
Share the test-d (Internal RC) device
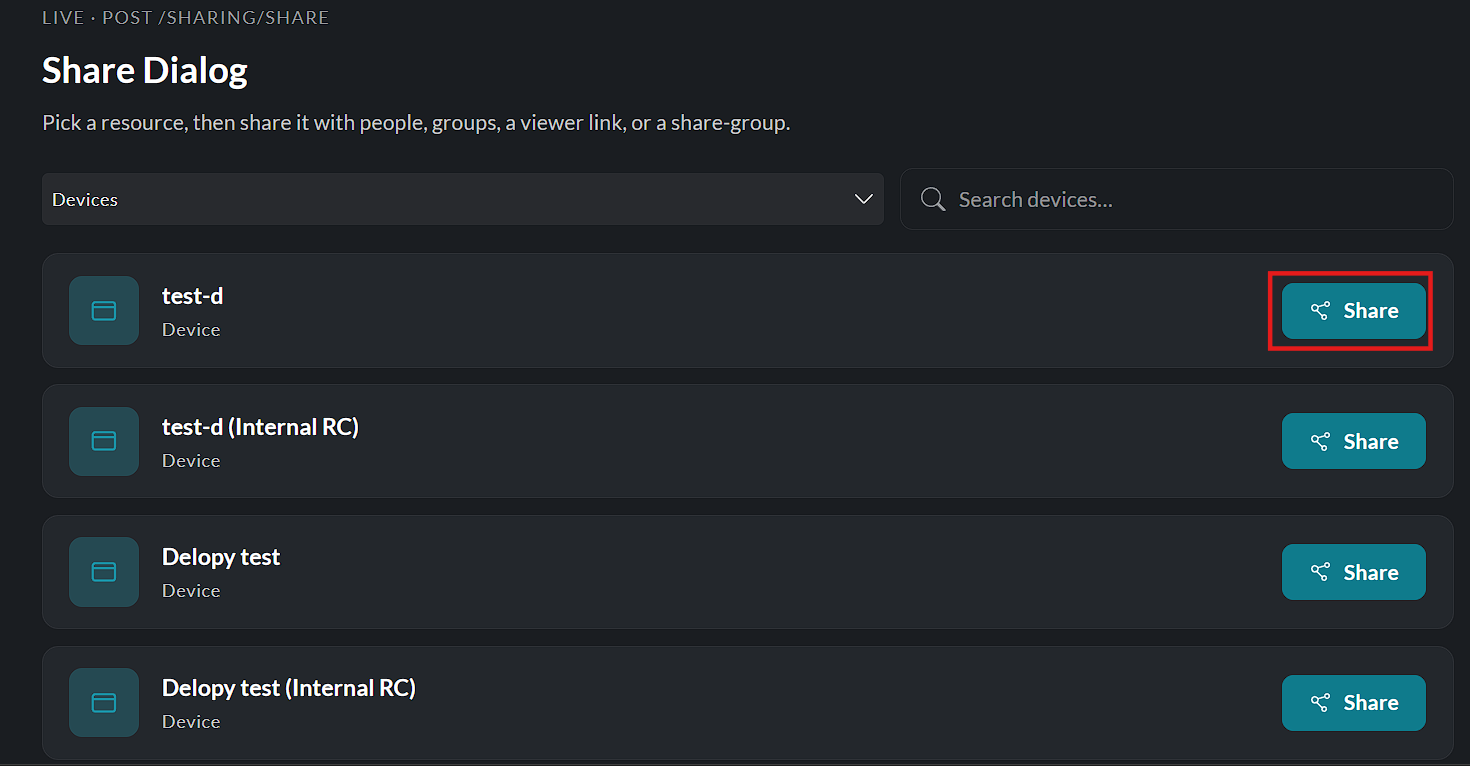pos(1353,441)
